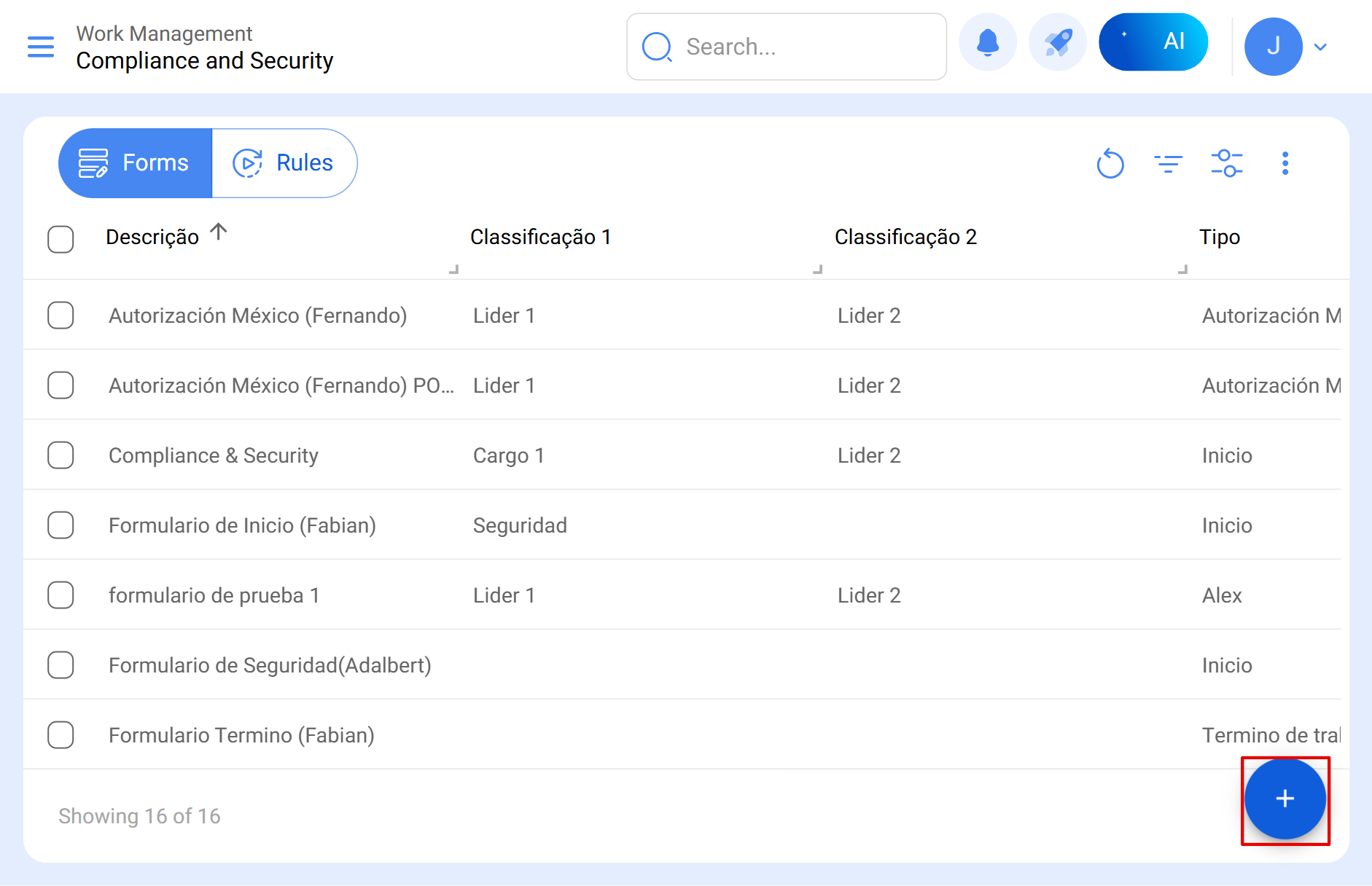Expand the user account dropdown chevron
The image size is (1372, 886).
1320,47
